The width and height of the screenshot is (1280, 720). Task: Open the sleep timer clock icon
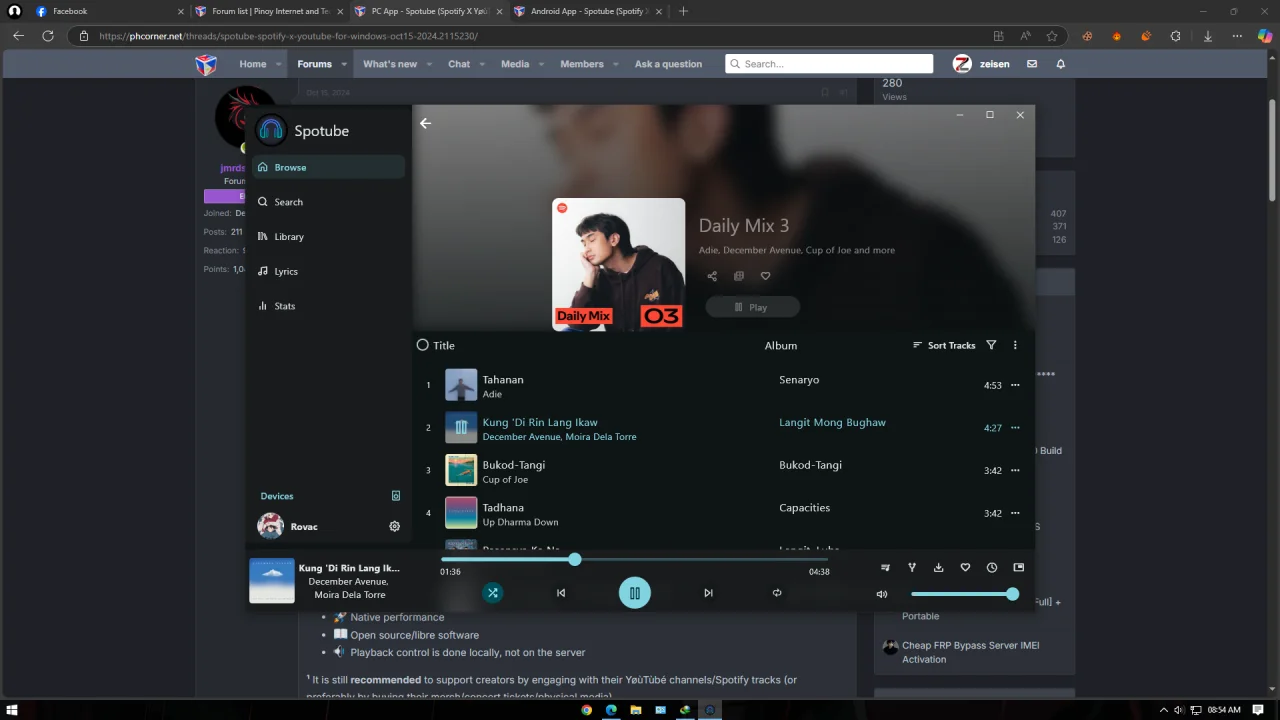992,568
